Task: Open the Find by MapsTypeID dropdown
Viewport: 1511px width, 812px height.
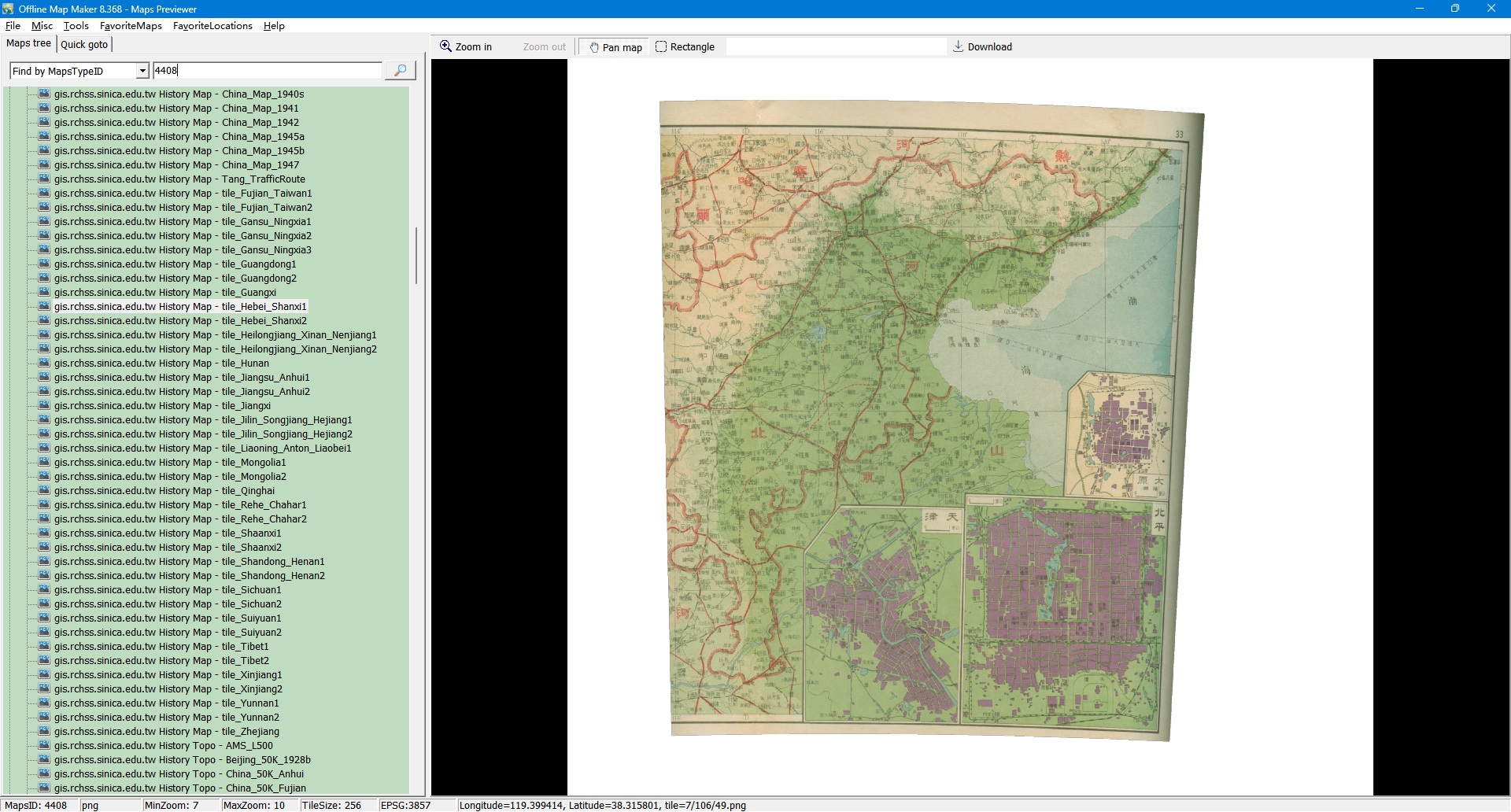Action: click(142, 72)
